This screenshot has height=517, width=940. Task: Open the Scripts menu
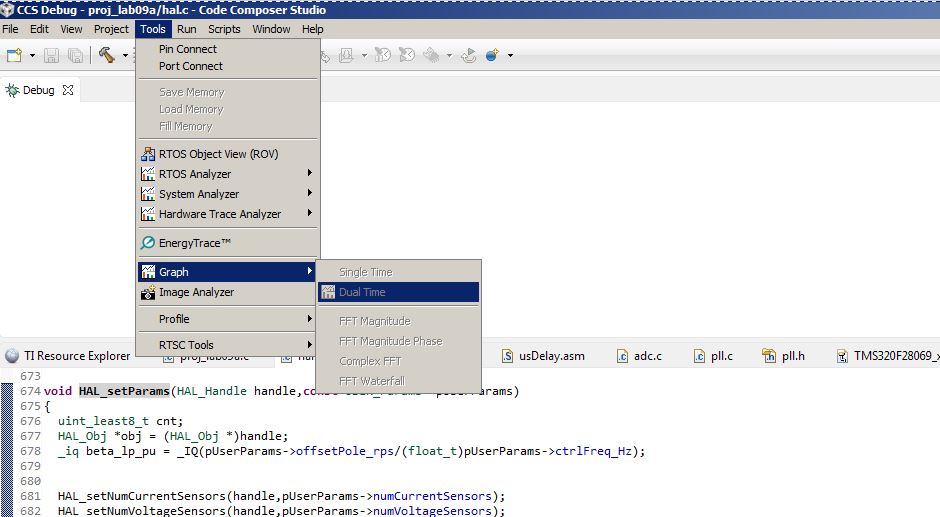(224, 29)
